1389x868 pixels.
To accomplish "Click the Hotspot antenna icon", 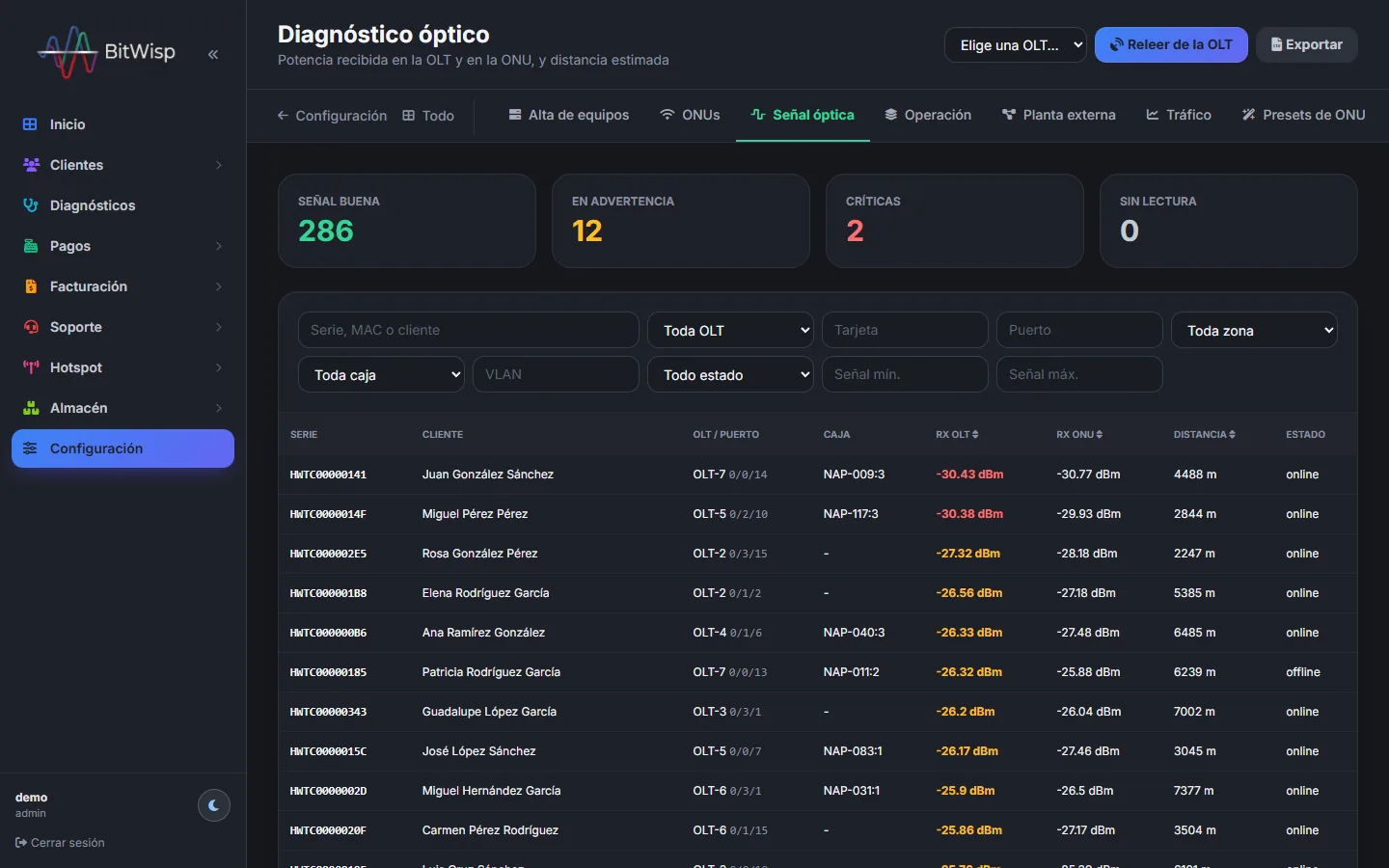I will point(30,367).
